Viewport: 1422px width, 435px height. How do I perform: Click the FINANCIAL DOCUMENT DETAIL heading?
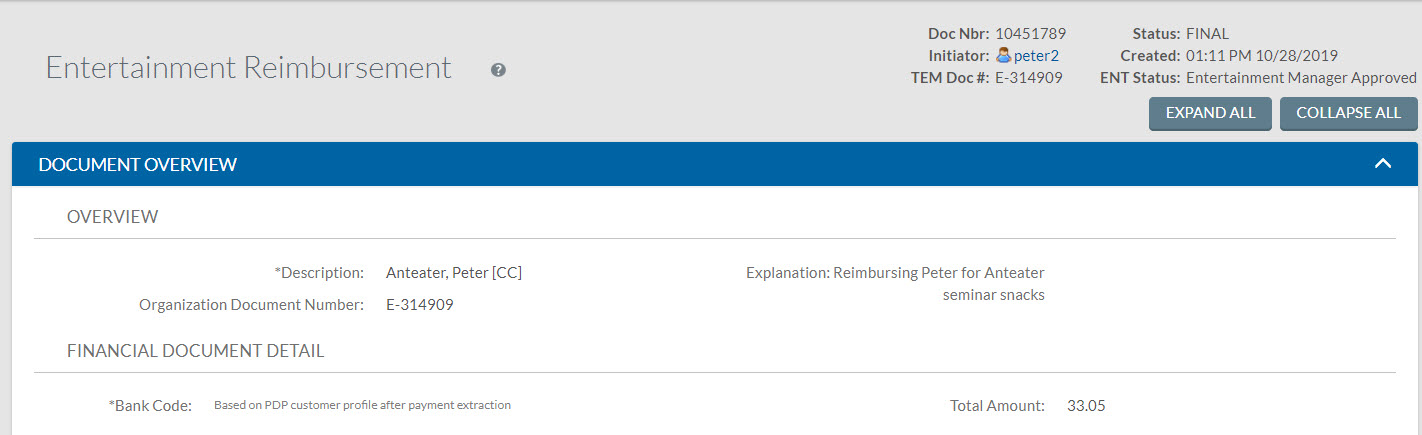[196, 351]
